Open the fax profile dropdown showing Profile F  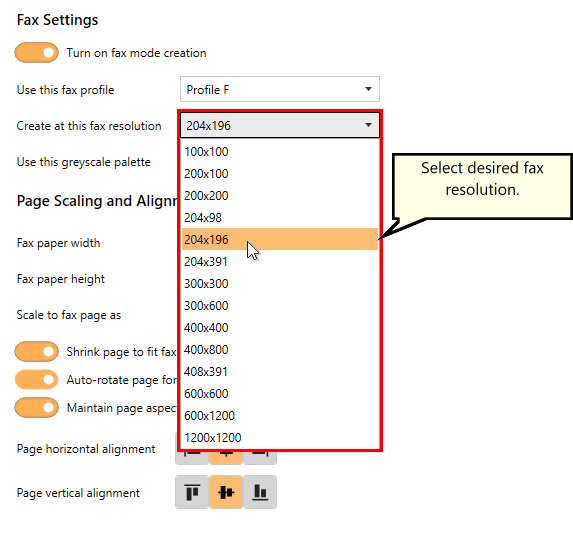click(x=280, y=89)
